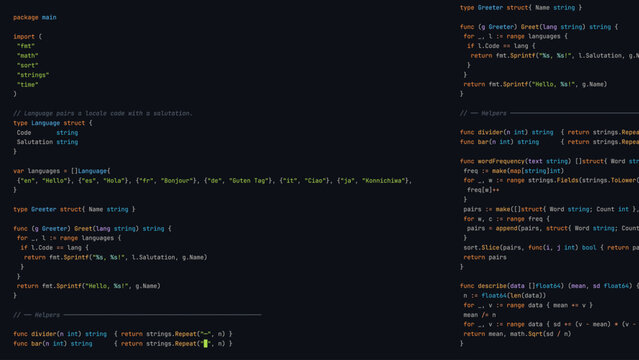639x360 pixels.
Task: Select the "fmt" import entry
Action: pos(26,46)
